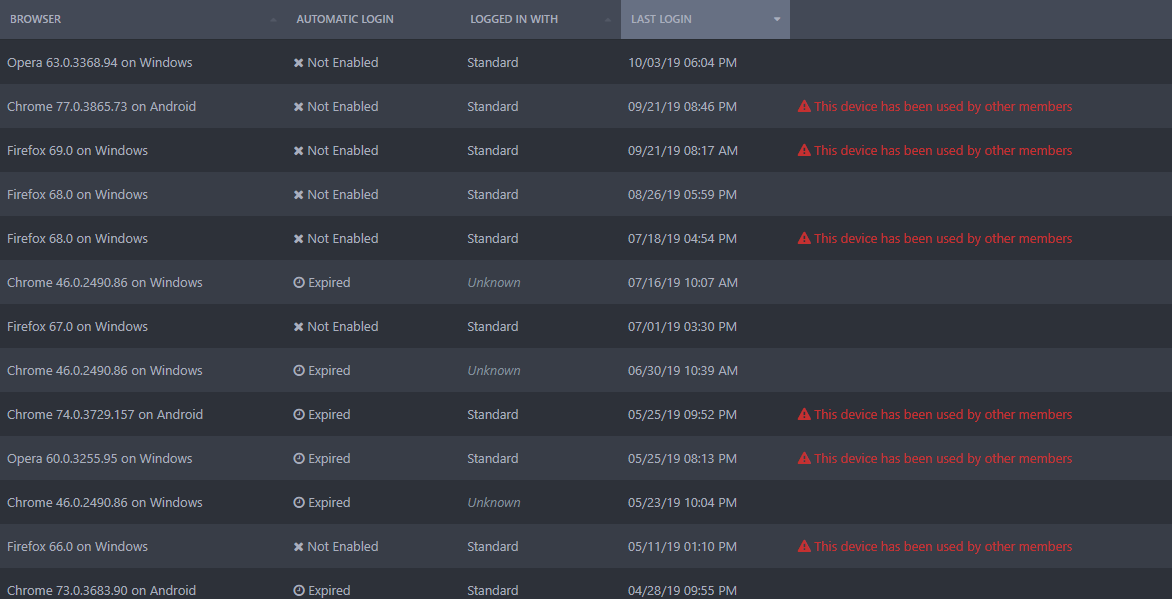Click the warning triangle on Firefox 69.0 row
Screen dimensions: 1172x599
click(x=804, y=150)
